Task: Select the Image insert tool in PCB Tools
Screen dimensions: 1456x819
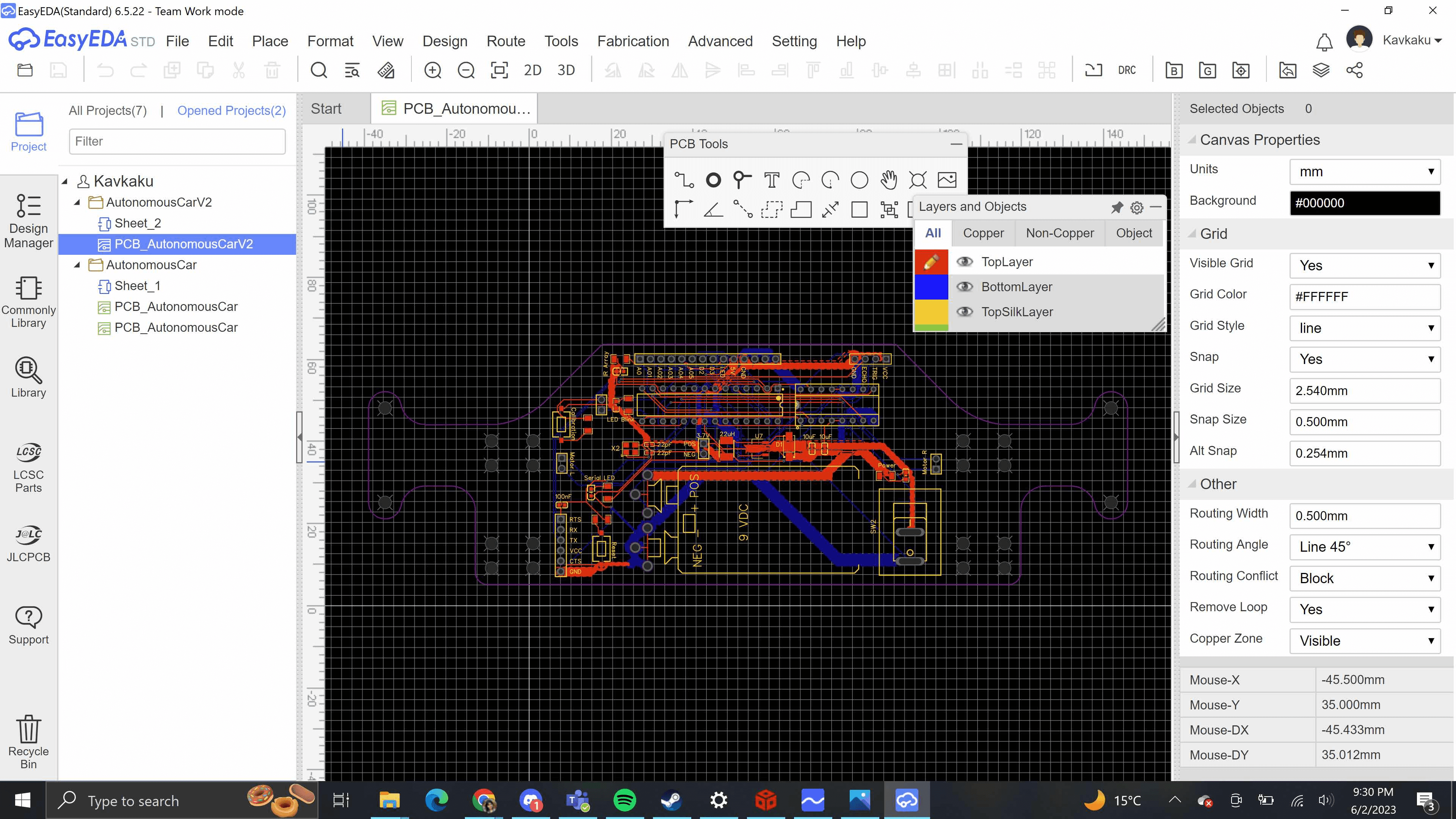Action: coord(947,180)
